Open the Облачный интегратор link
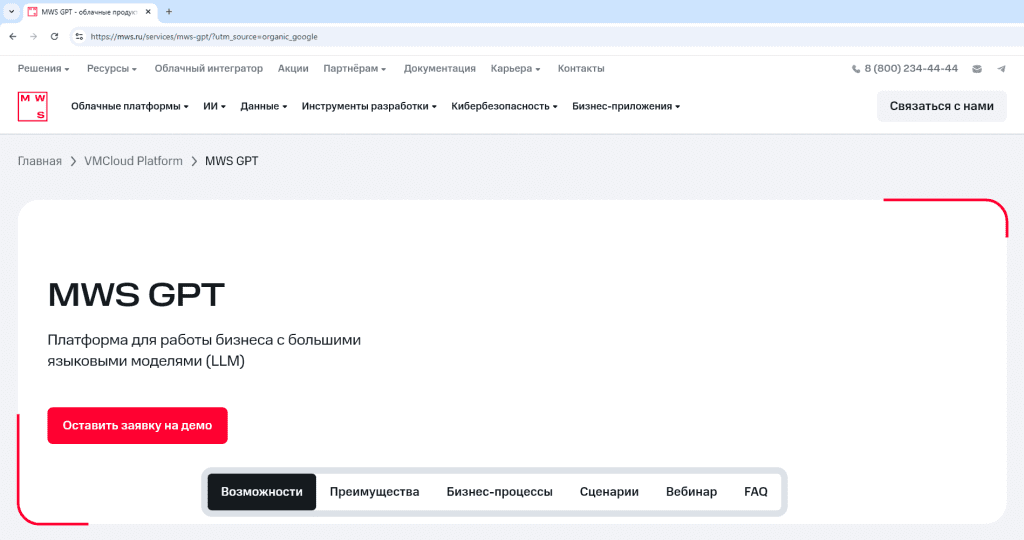This screenshot has height=540, width=1024. tap(208, 69)
